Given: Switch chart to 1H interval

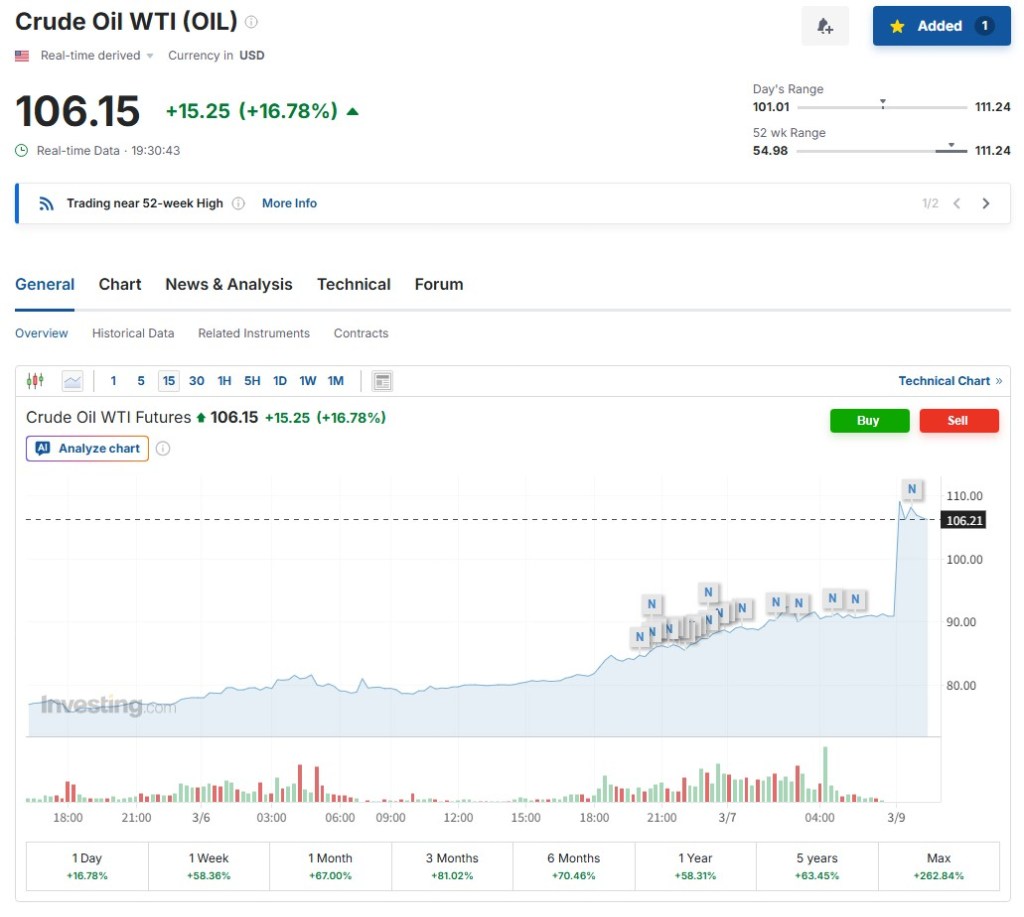Looking at the screenshot, I should (x=224, y=381).
